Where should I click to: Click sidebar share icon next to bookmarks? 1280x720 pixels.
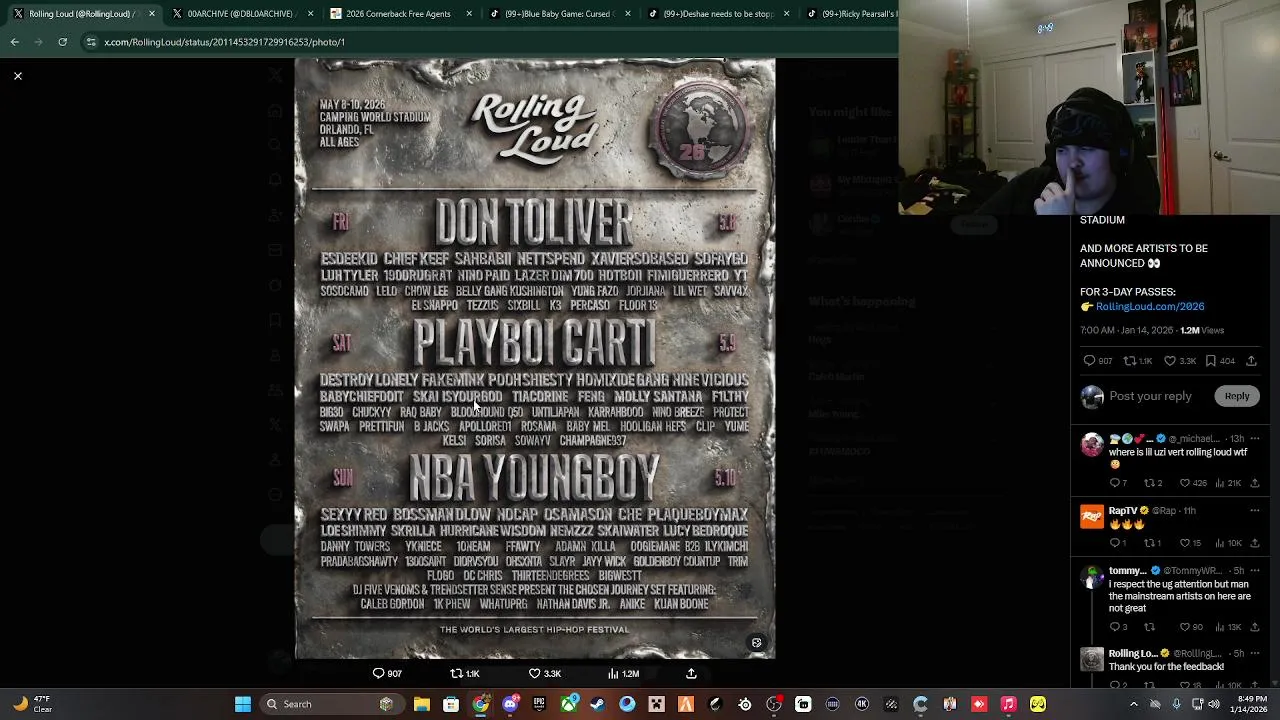[1251, 361]
